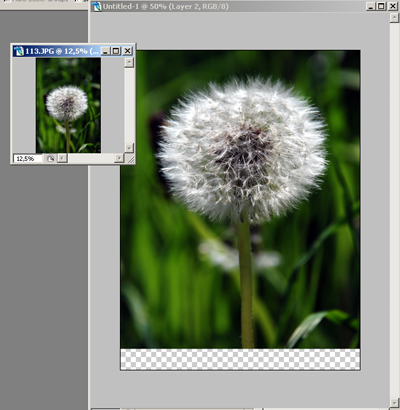Click the resize grip corner of 113.JPG window
Image resolution: width=400 pixels, height=410 pixels.
point(131,160)
